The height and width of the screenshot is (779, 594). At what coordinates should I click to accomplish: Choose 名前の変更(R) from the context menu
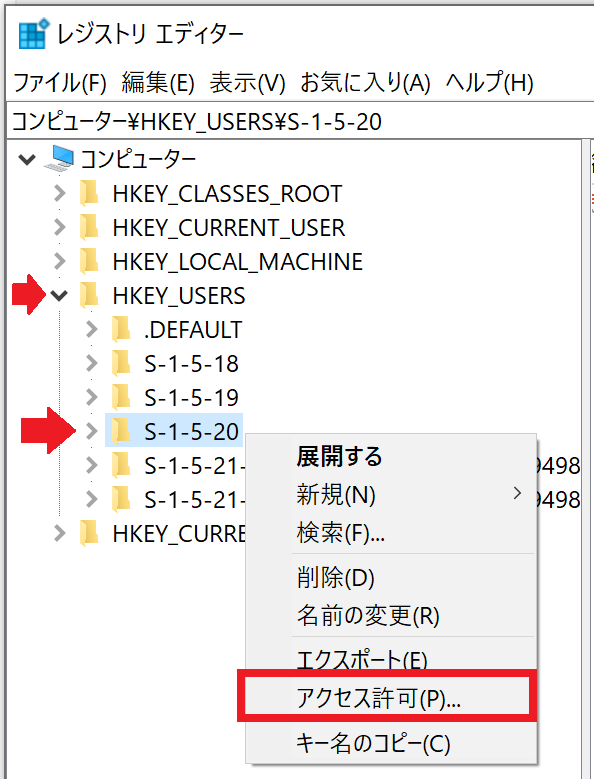pyautogui.click(x=391, y=616)
